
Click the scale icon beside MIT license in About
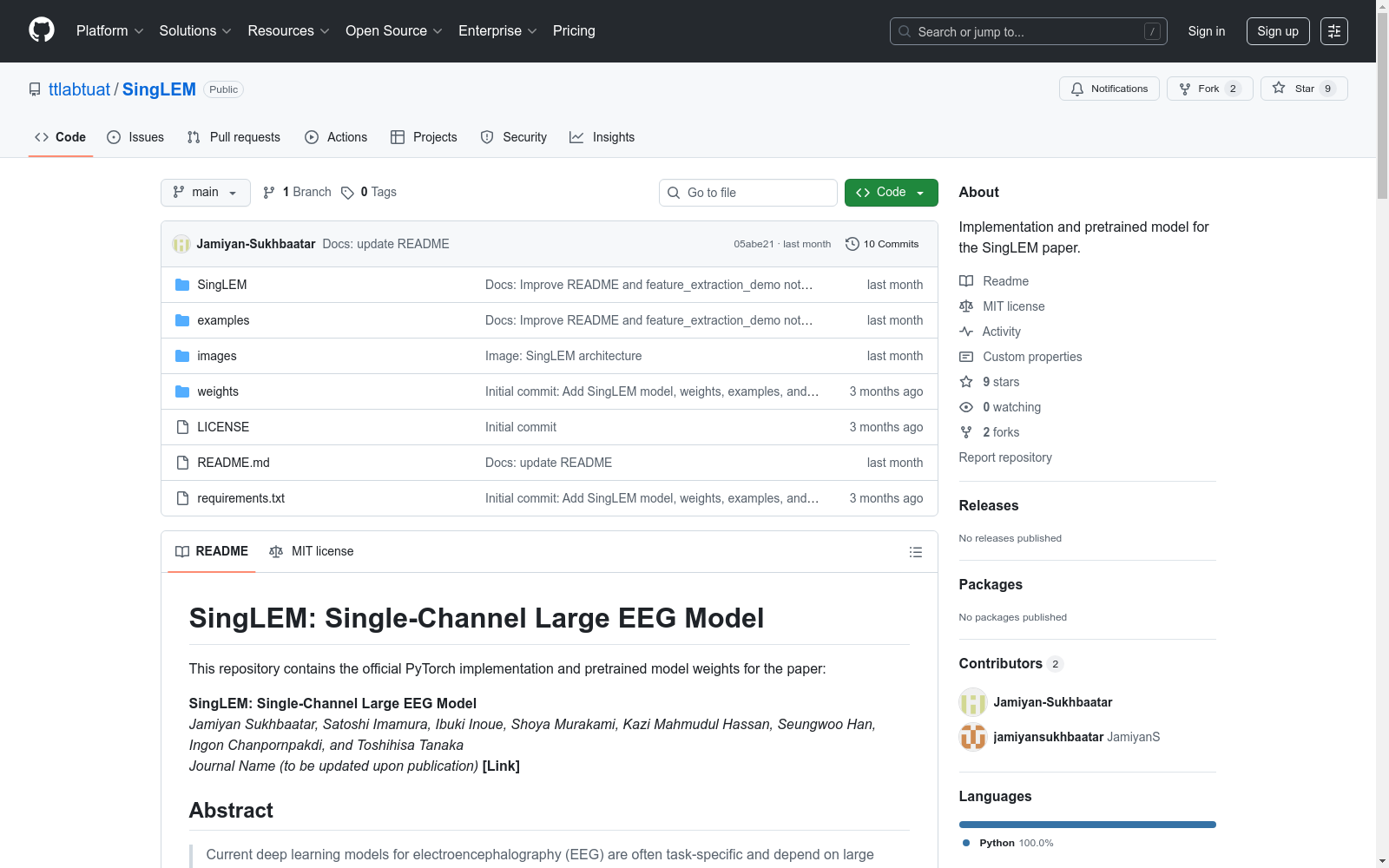coord(966,306)
